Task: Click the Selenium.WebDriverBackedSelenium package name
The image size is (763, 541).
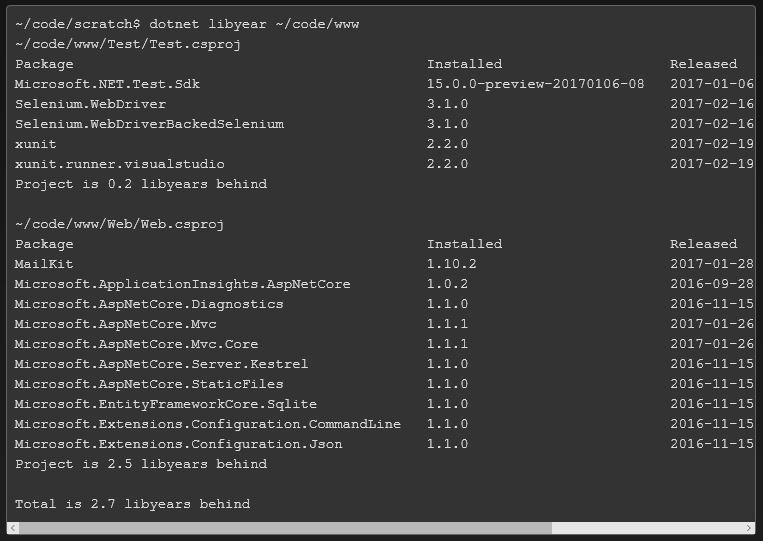Action: pos(149,124)
